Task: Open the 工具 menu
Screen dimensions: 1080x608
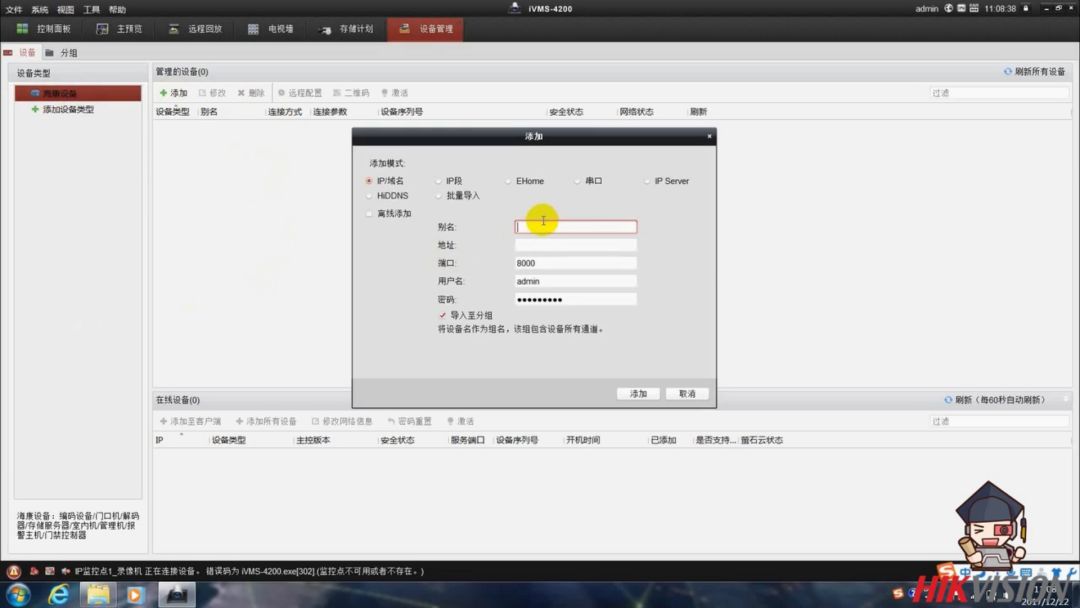Action: (x=92, y=10)
